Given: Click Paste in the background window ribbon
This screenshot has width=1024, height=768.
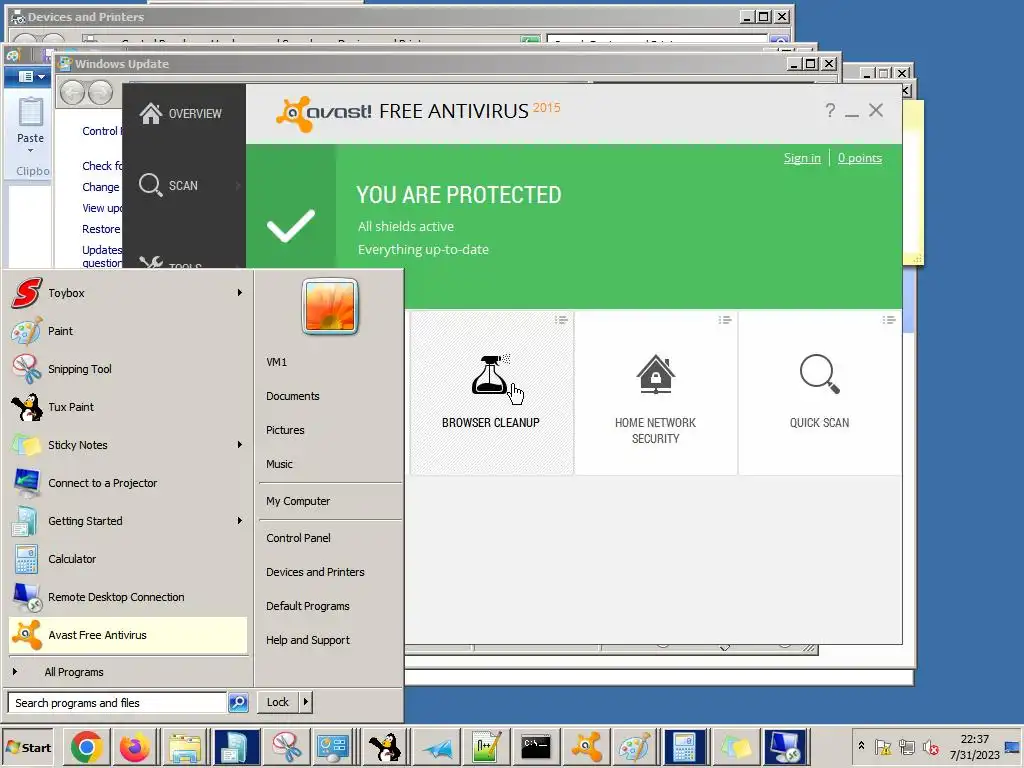Looking at the screenshot, I should coord(30,125).
